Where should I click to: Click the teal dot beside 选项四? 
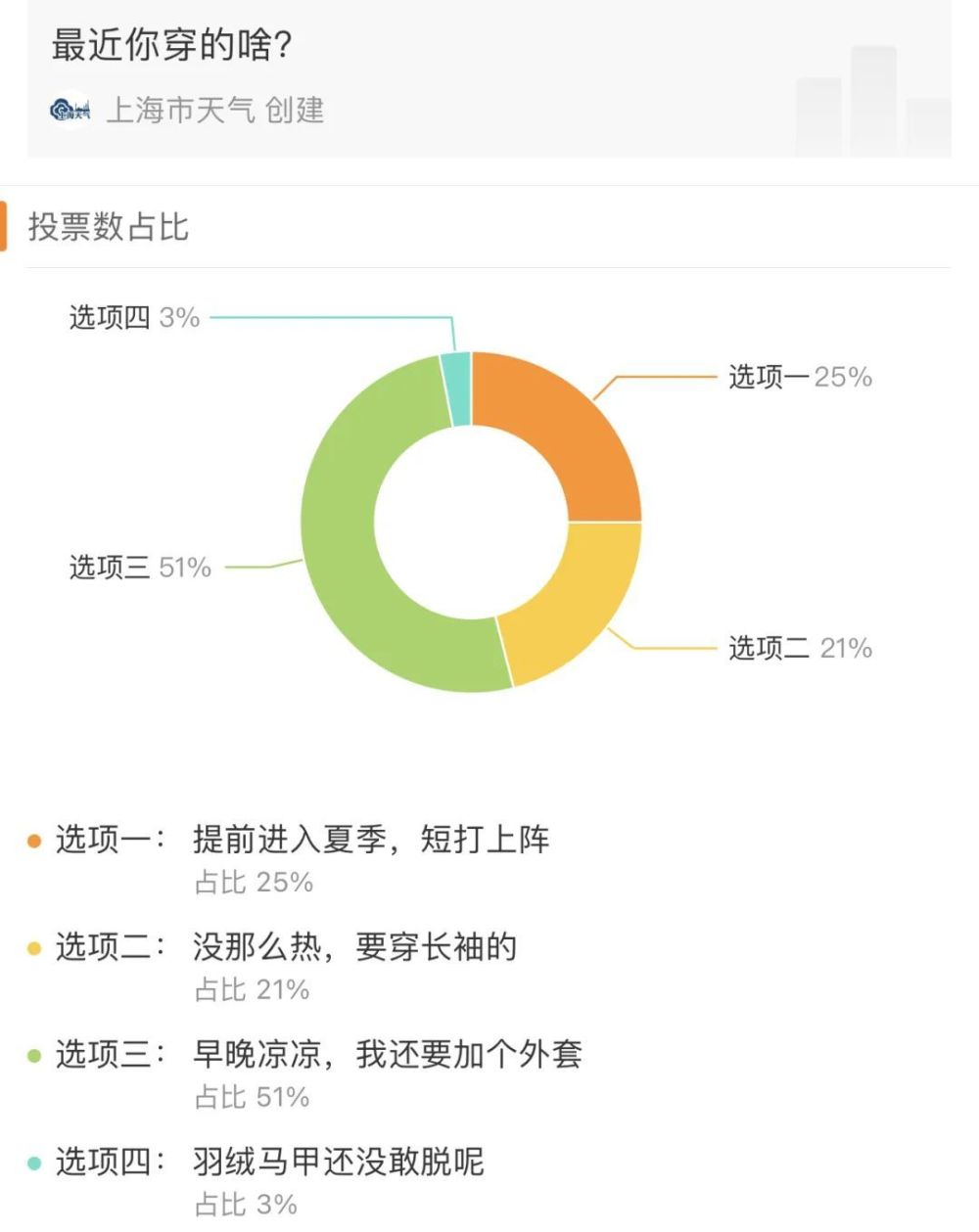click(x=34, y=1164)
